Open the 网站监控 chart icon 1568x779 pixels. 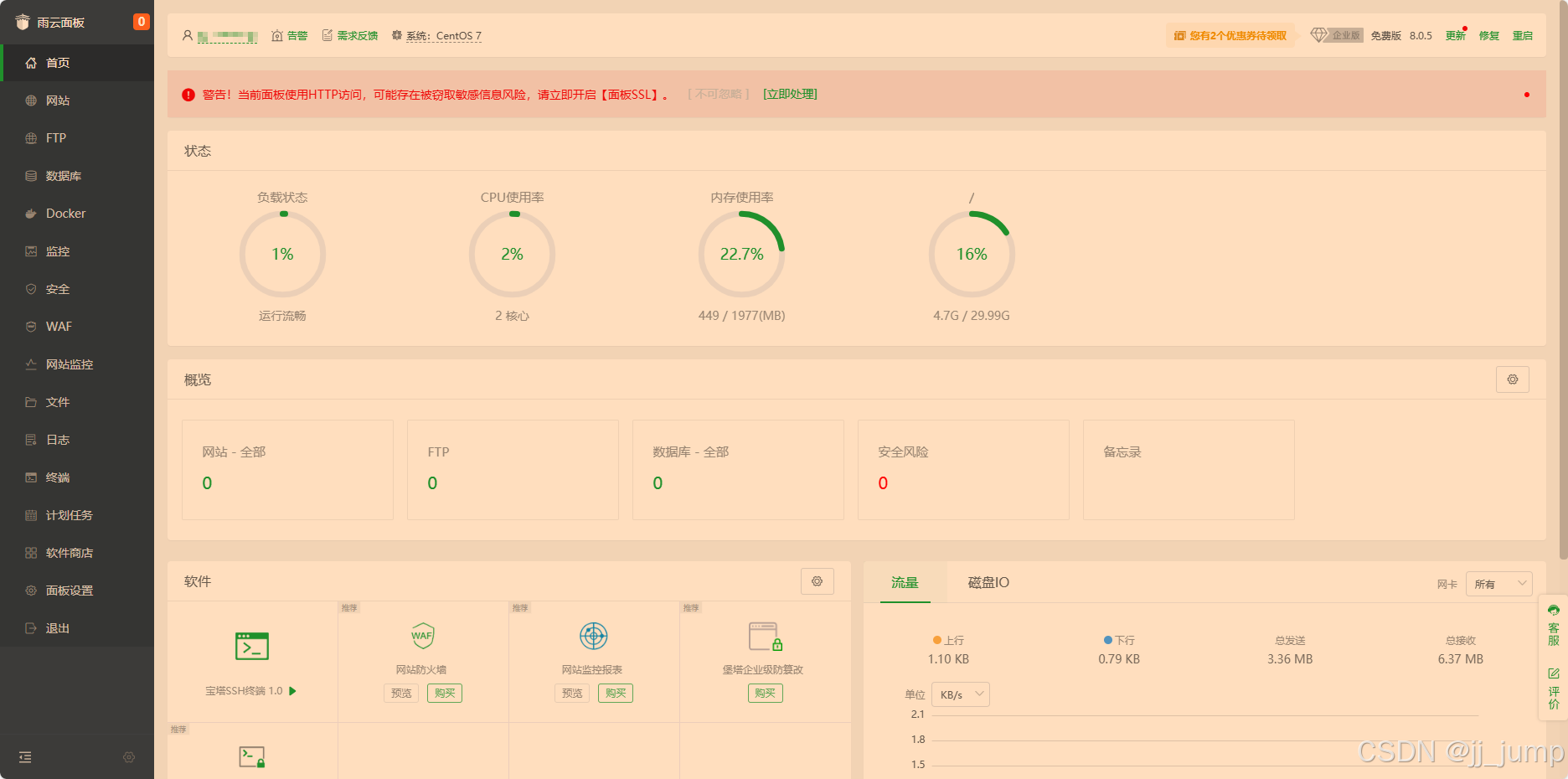(31, 364)
